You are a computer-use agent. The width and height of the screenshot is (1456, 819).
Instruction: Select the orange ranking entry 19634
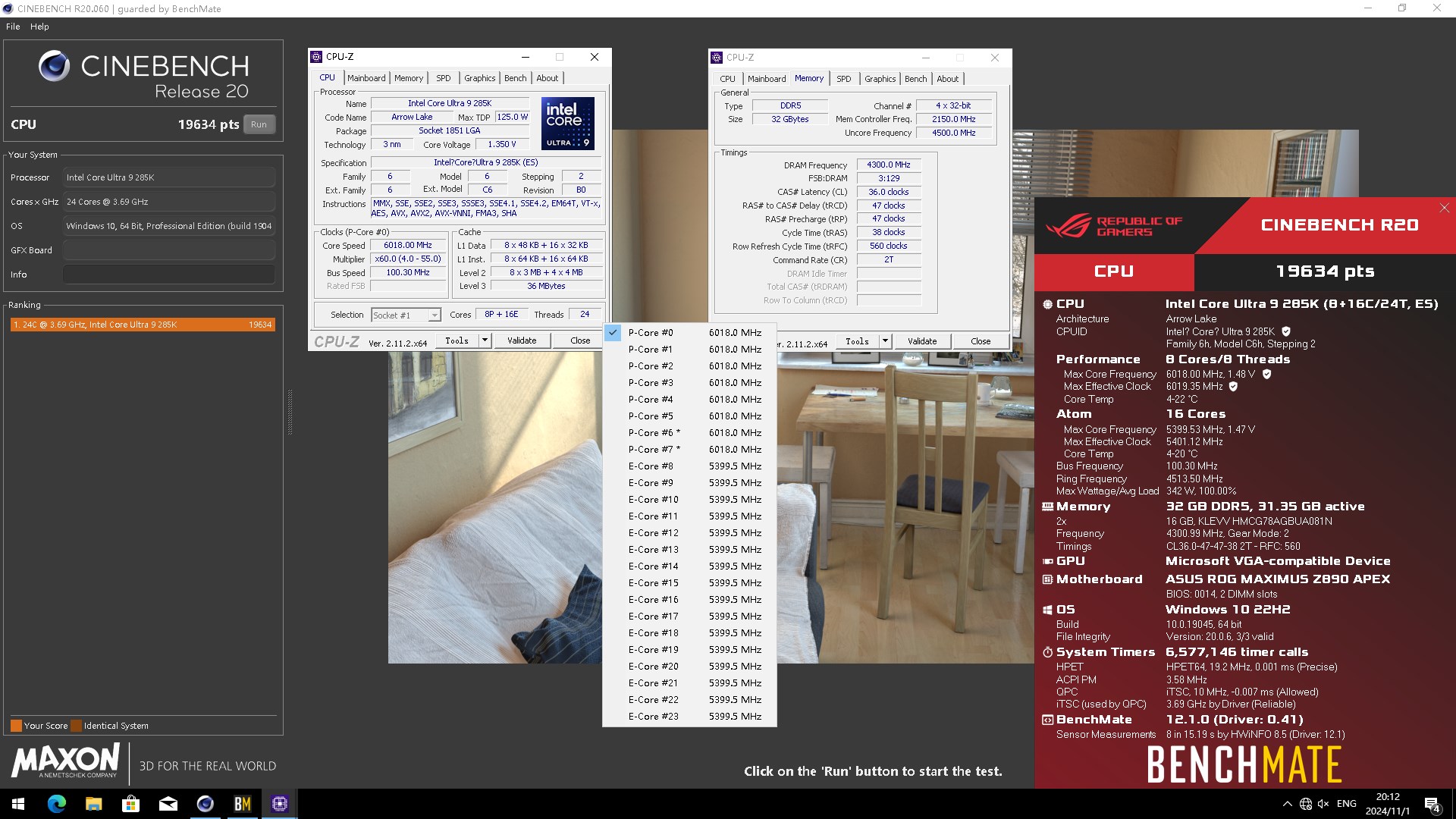click(x=143, y=325)
